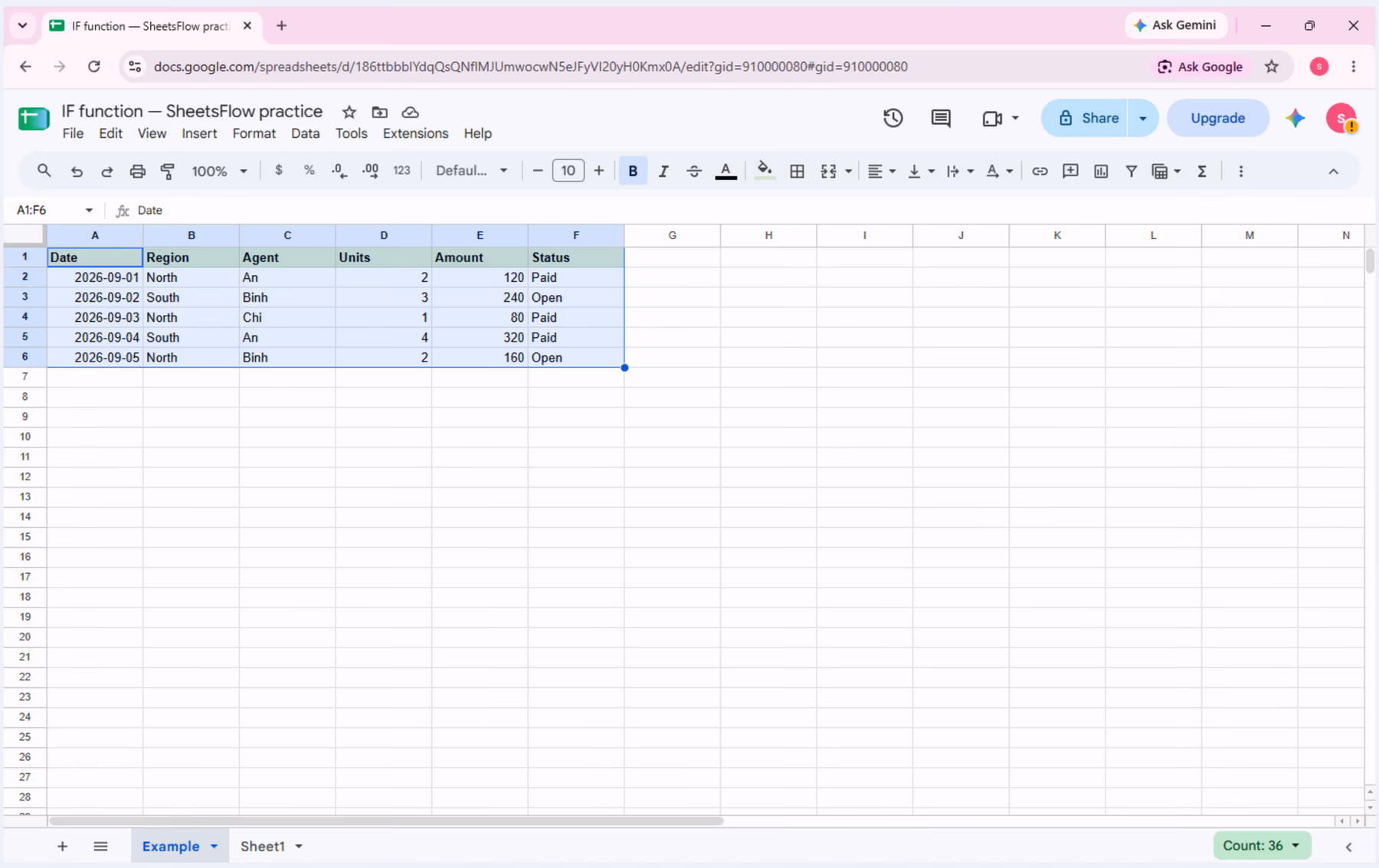This screenshot has width=1379, height=868.
Task: Print the spreadsheet
Action: [x=137, y=171]
